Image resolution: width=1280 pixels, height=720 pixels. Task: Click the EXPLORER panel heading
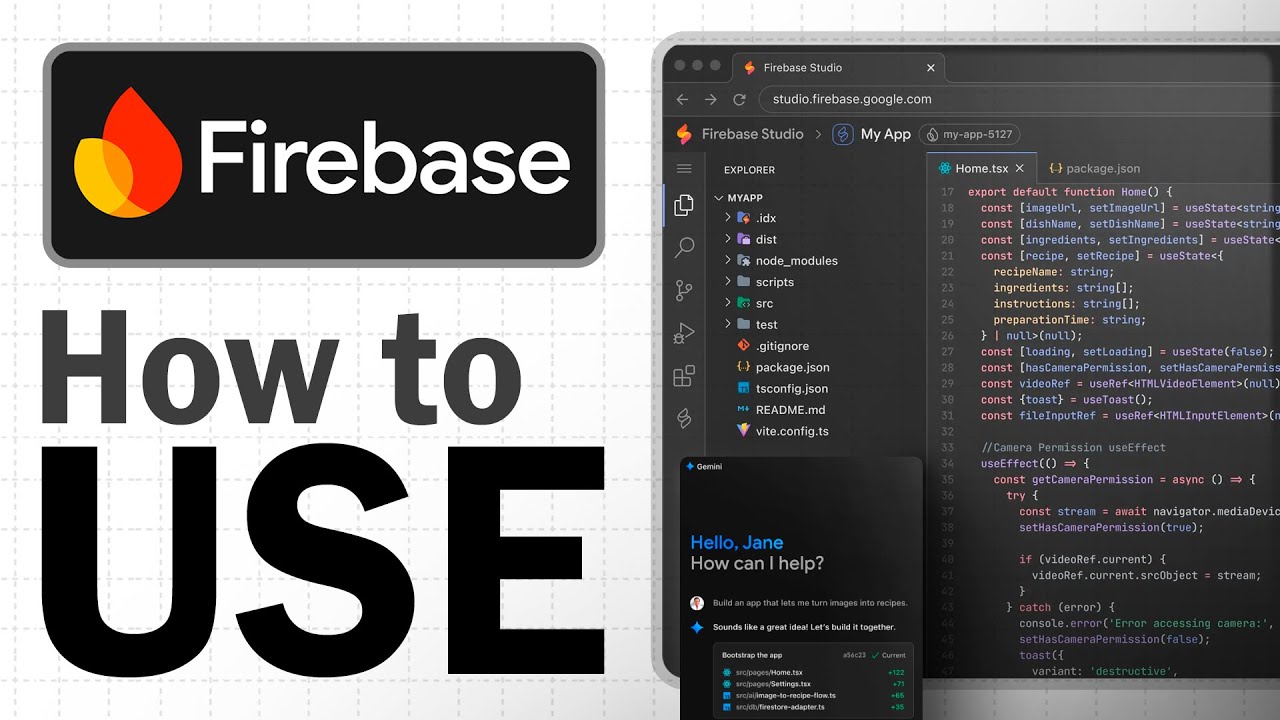[749, 170]
